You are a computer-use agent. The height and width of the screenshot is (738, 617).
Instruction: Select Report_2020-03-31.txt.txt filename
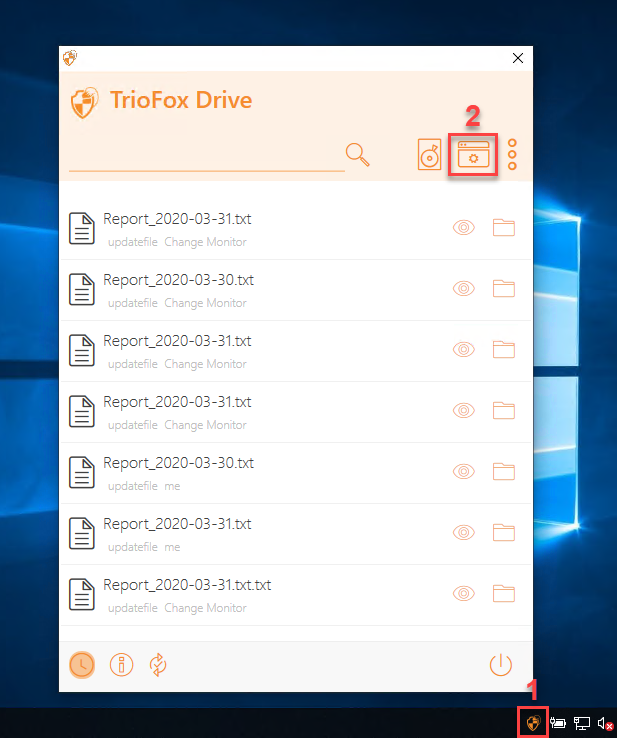click(x=187, y=585)
